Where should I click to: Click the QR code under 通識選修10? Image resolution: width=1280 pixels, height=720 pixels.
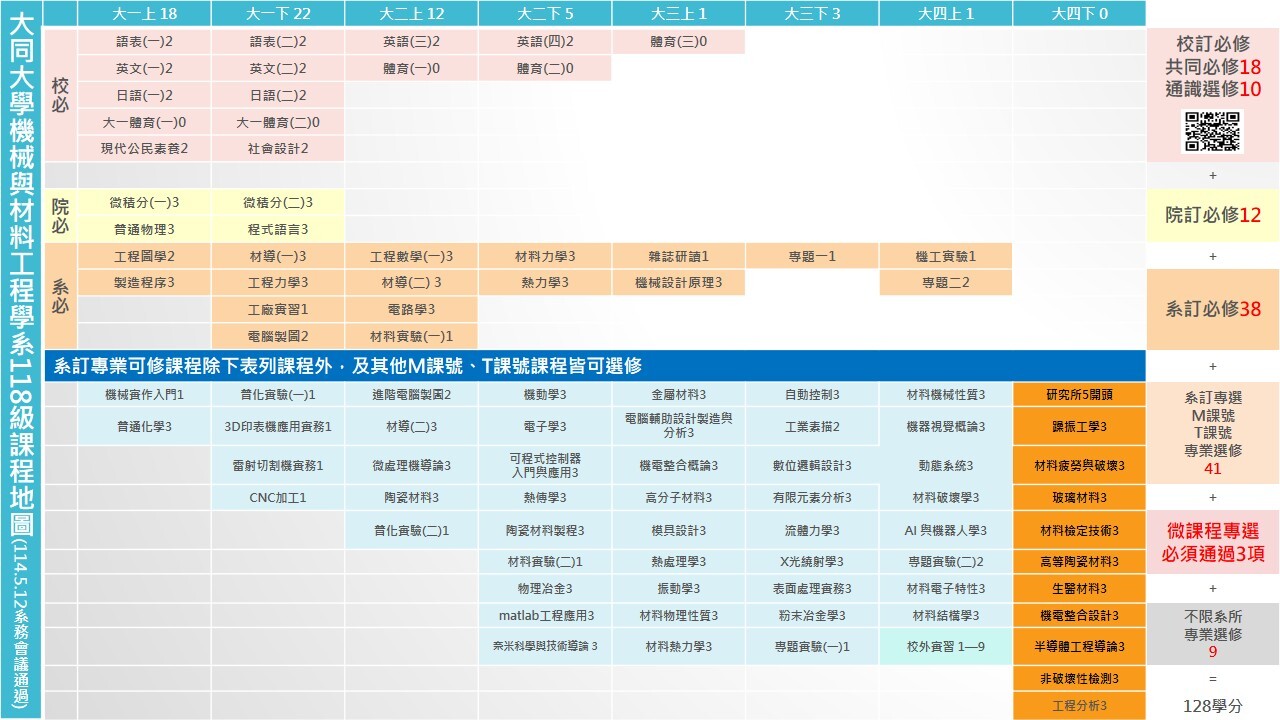click(1213, 131)
